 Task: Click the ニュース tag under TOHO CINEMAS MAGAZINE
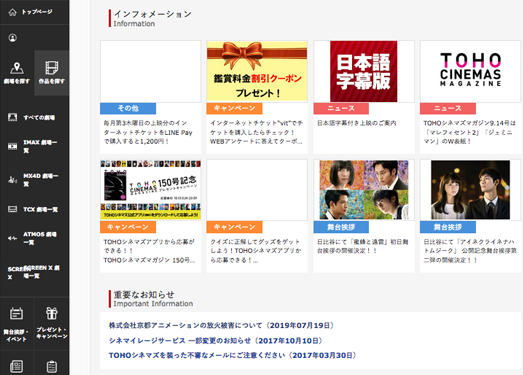[x=448, y=108]
